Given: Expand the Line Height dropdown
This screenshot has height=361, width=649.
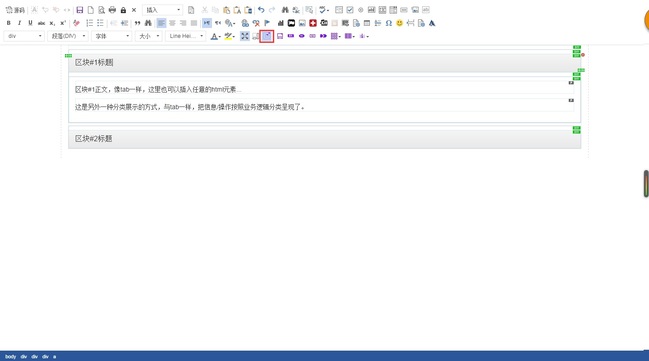Looking at the screenshot, I should coord(186,36).
